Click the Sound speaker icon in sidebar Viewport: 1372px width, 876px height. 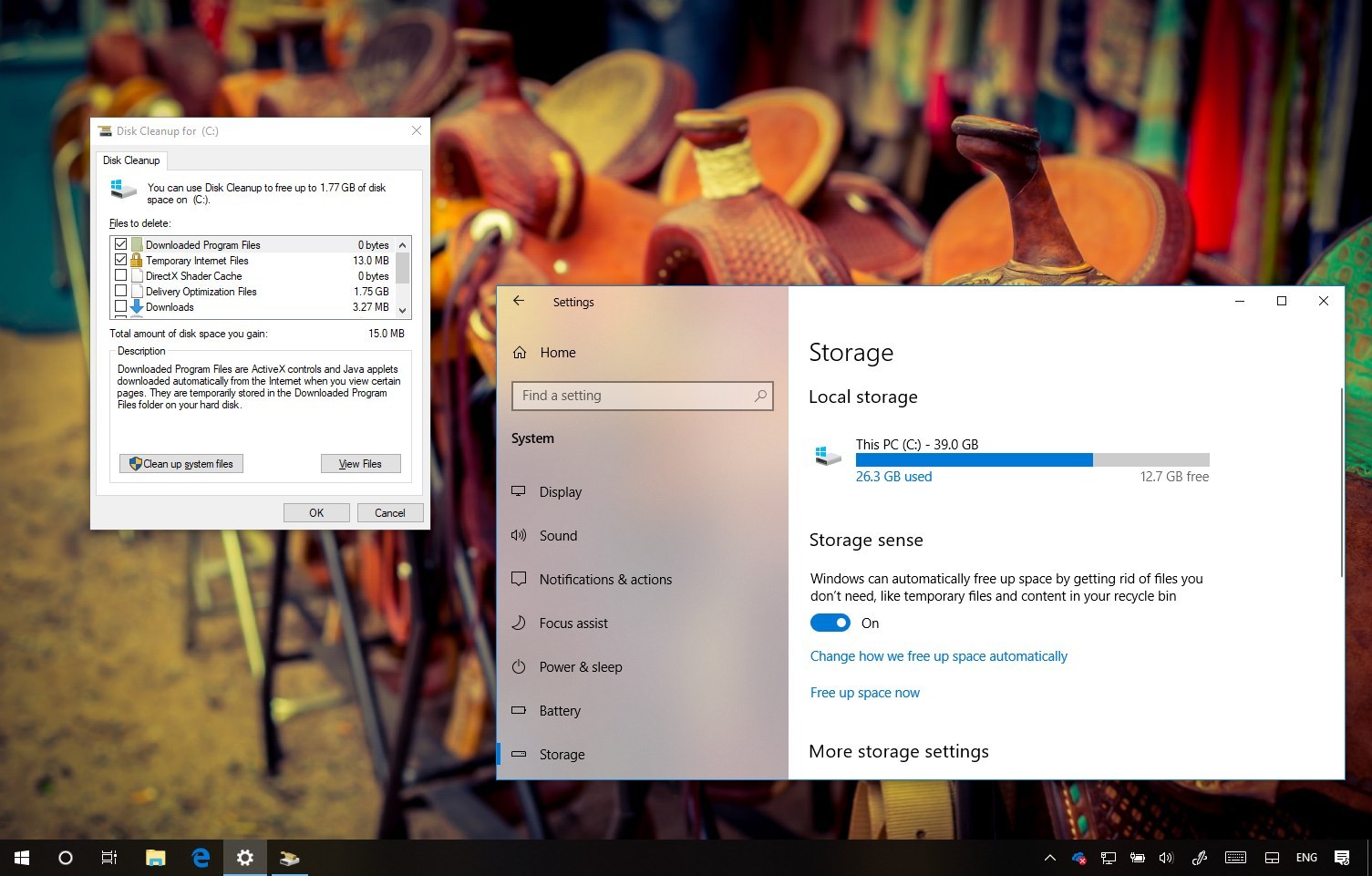[x=519, y=535]
